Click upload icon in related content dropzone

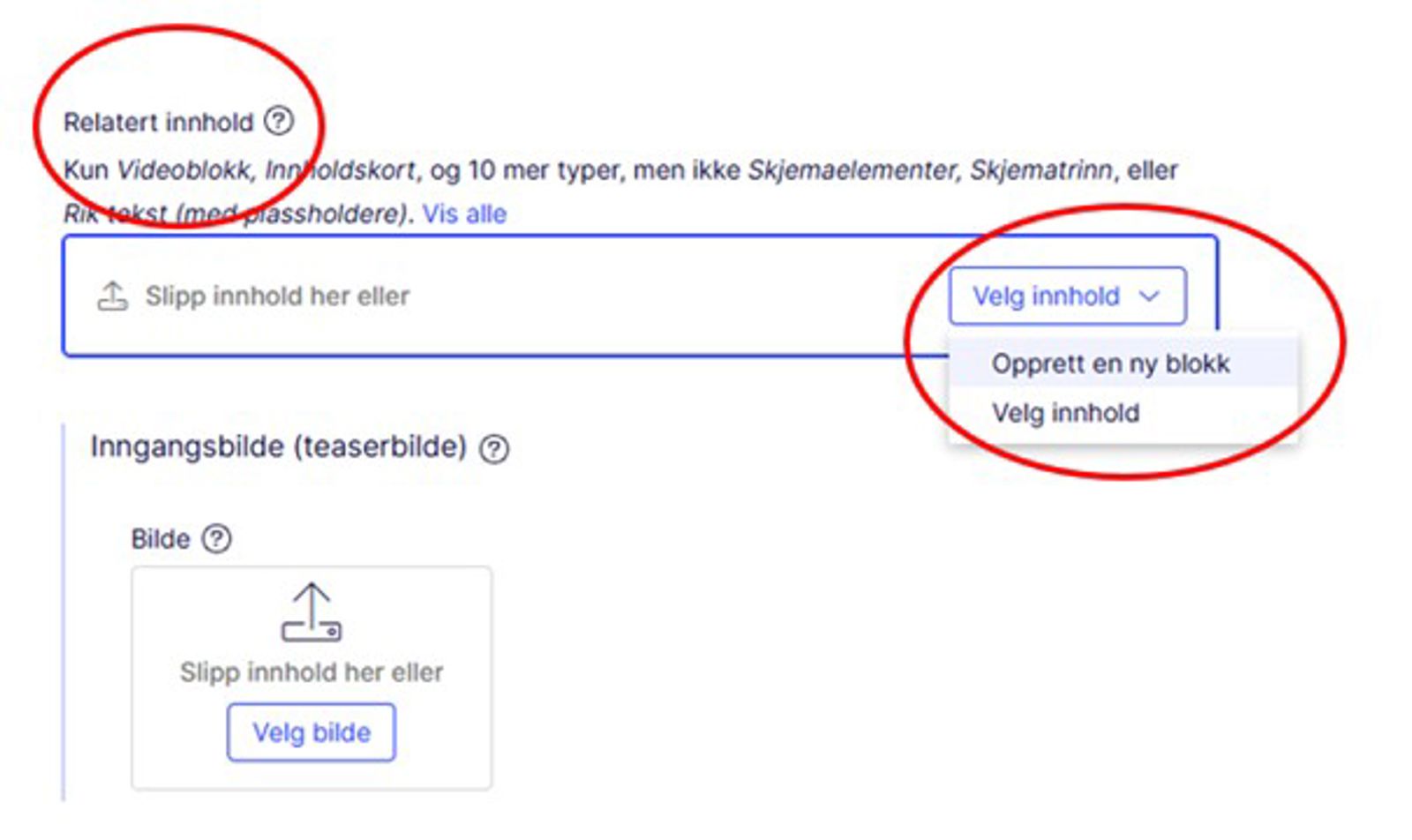pos(112,296)
